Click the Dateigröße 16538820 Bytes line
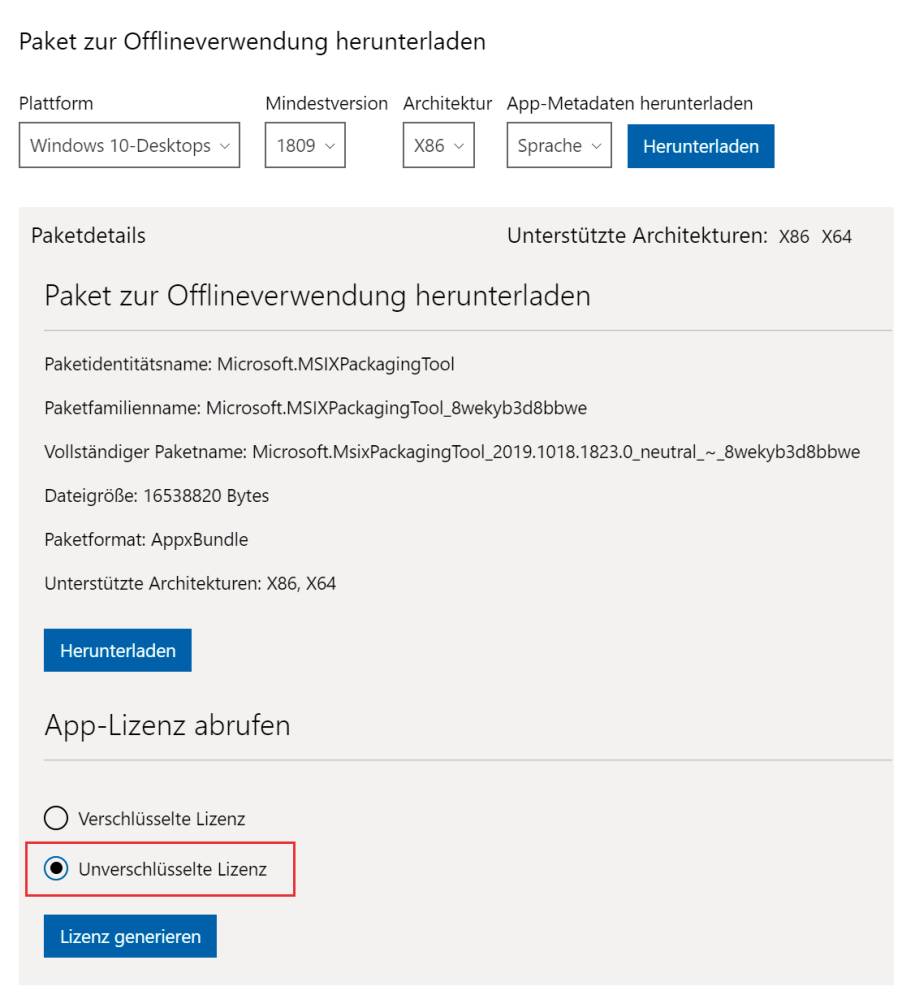915x1008 pixels. coord(157,496)
